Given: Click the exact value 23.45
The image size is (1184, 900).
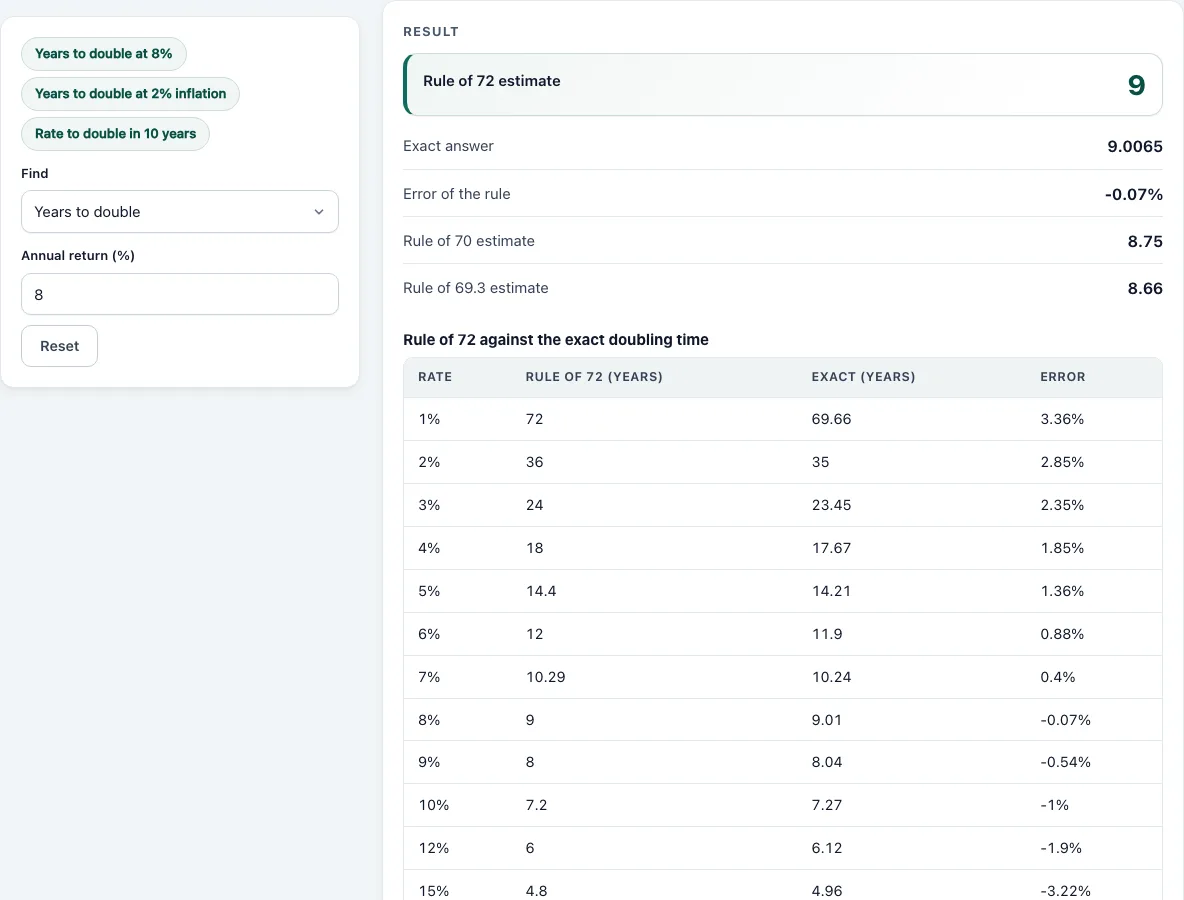Looking at the screenshot, I should pyautogui.click(x=831, y=505).
